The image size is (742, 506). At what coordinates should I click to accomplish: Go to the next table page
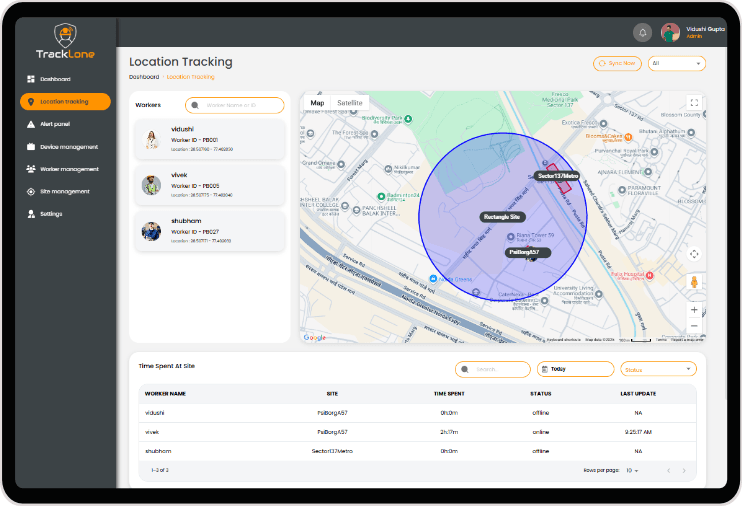click(x=684, y=470)
